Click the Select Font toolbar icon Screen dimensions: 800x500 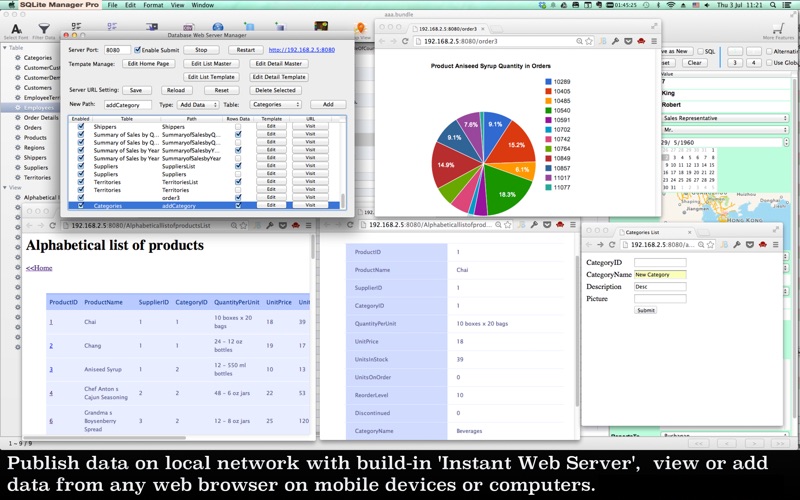(x=16, y=29)
